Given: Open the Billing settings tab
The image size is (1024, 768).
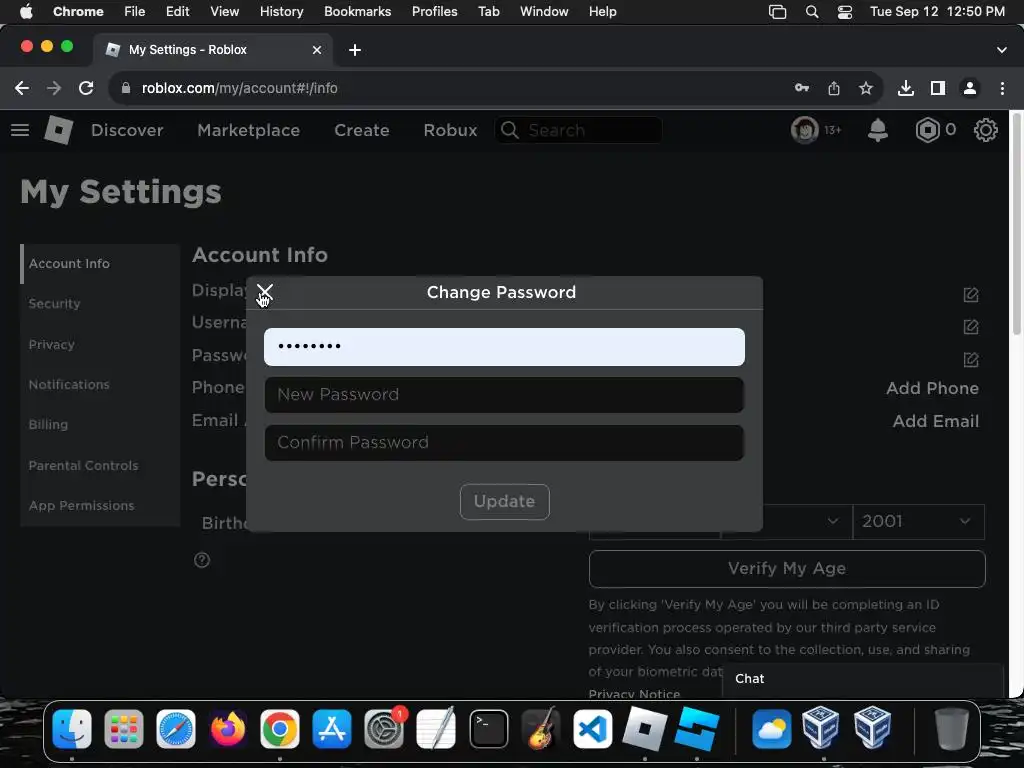Looking at the screenshot, I should (x=100, y=424).
